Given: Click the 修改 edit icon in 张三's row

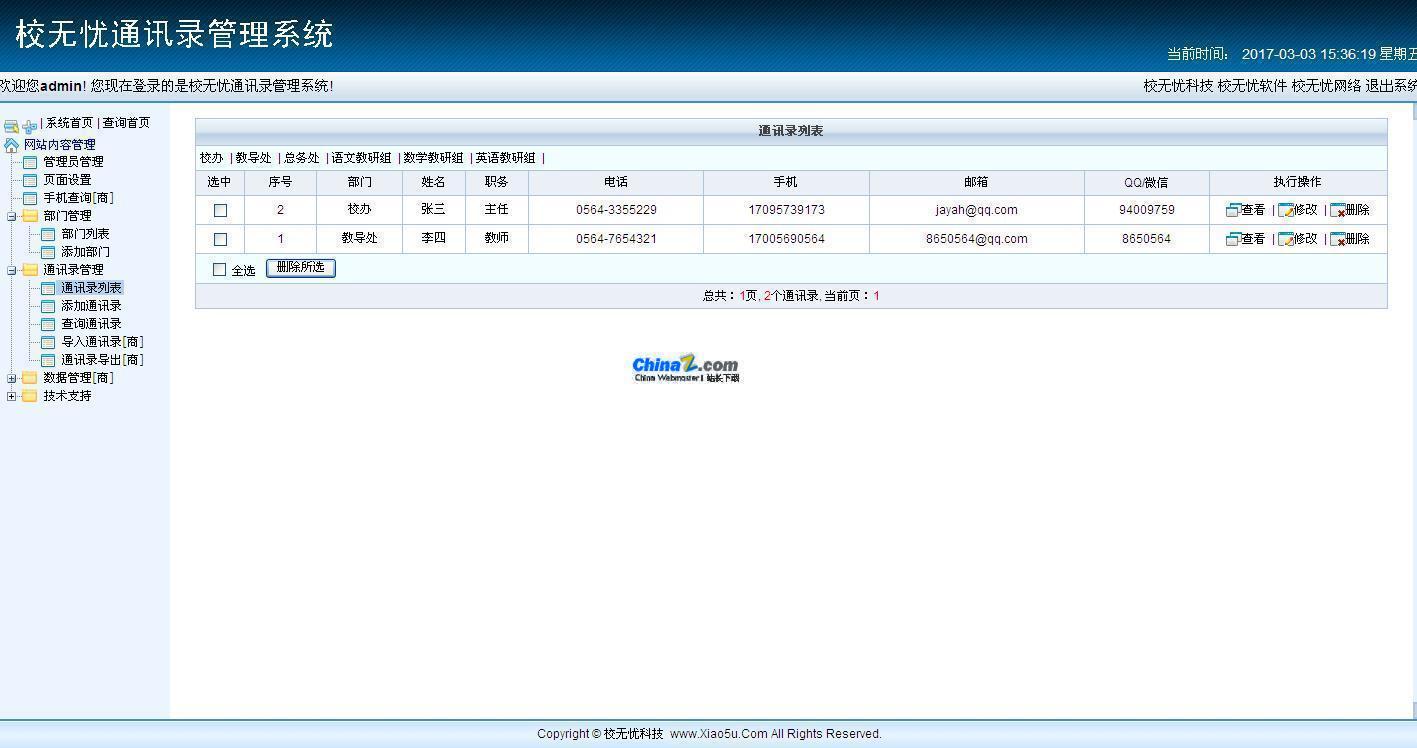Looking at the screenshot, I should point(1286,210).
